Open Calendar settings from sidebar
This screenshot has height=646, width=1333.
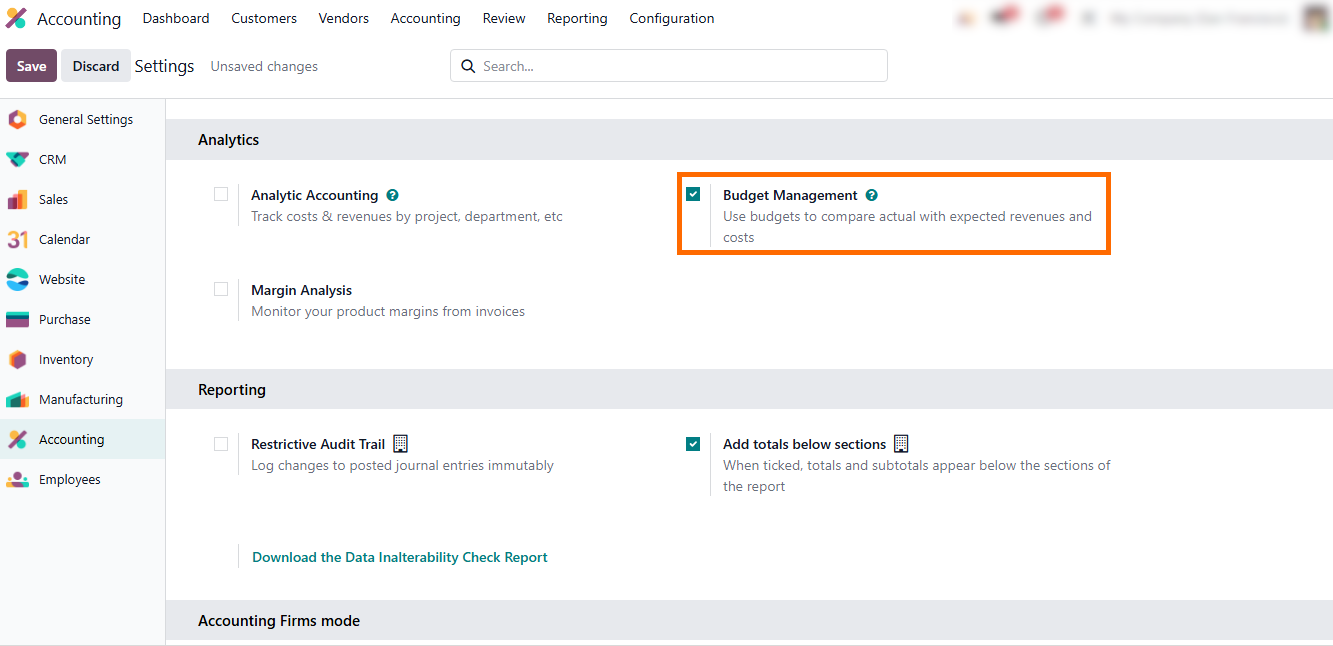click(64, 240)
